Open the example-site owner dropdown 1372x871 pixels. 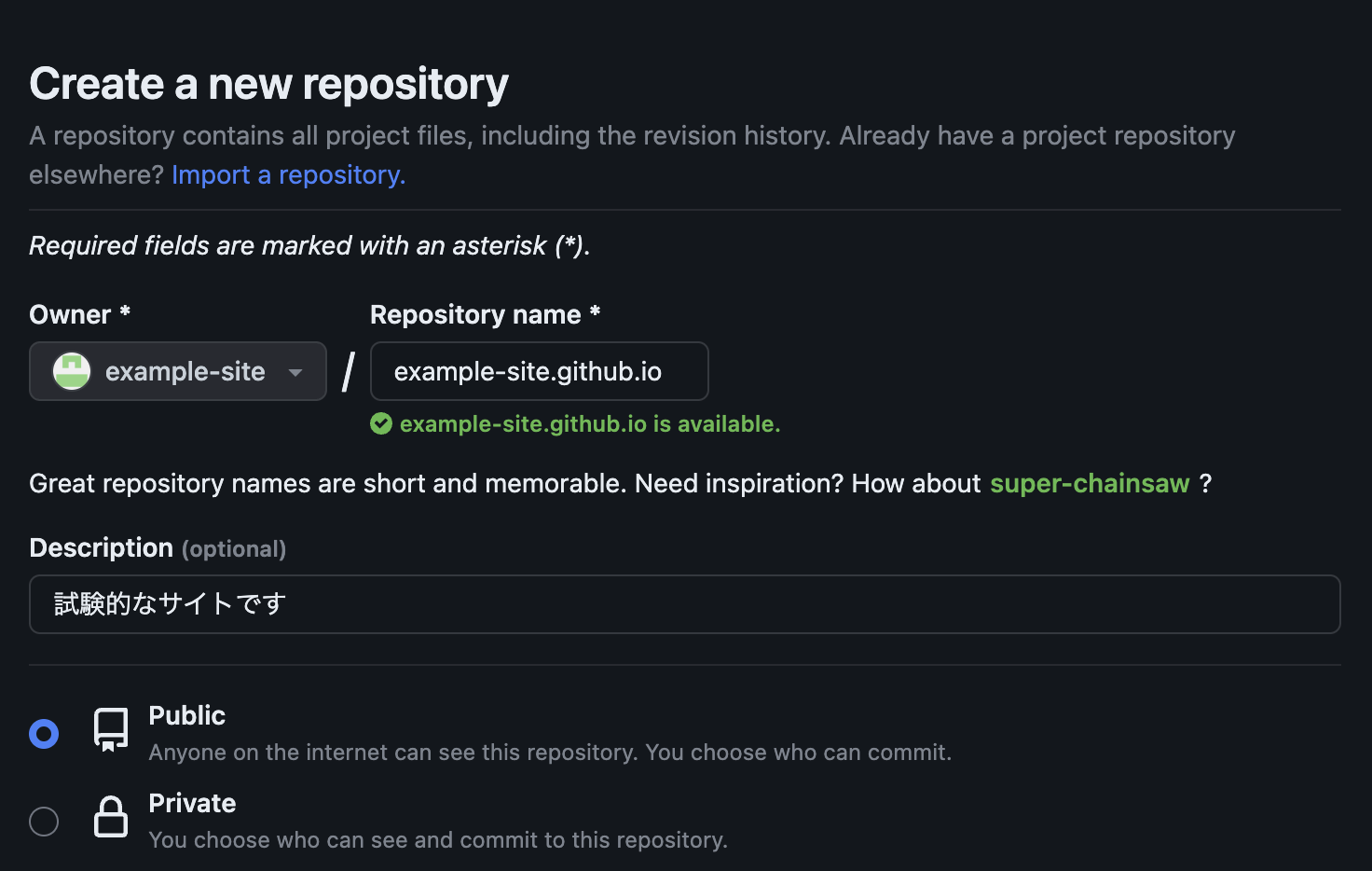click(x=177, y=371)
